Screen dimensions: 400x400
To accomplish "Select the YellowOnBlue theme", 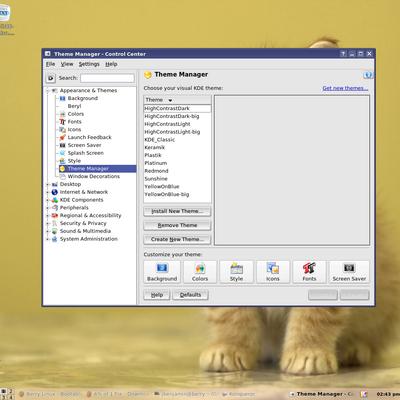I will pyautogui.click(x=177, y=186).
